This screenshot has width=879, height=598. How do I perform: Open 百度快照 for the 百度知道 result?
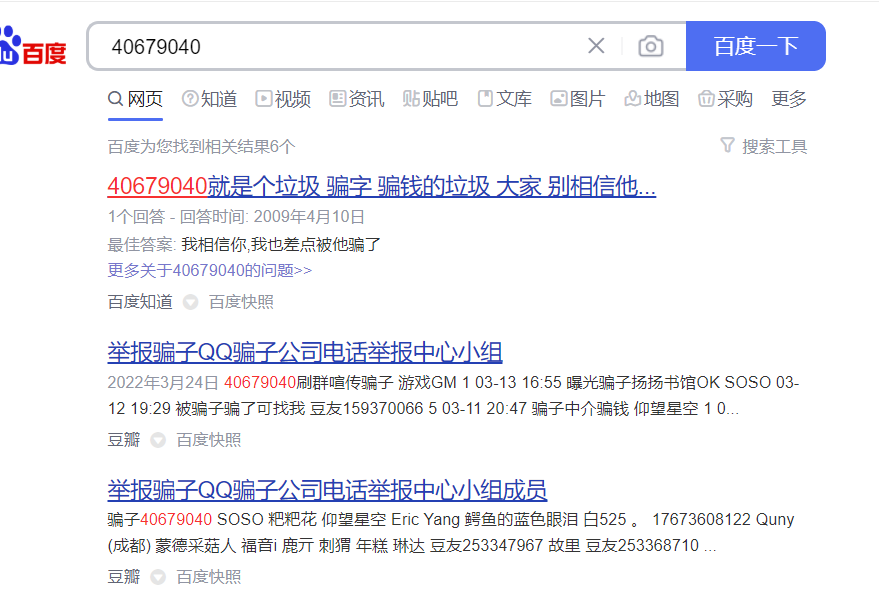click(242, 302)
